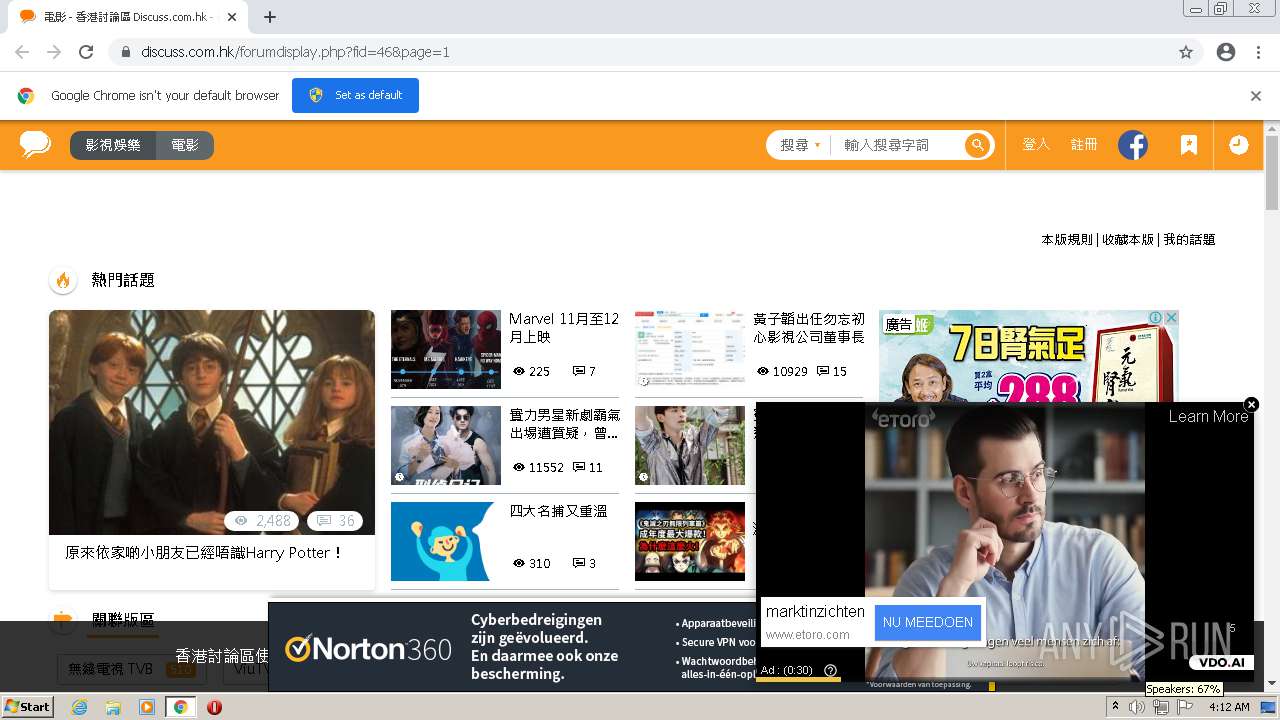Click the video ad progress bar
Viewport: 1280px width, 720px height.
[798, 680]
